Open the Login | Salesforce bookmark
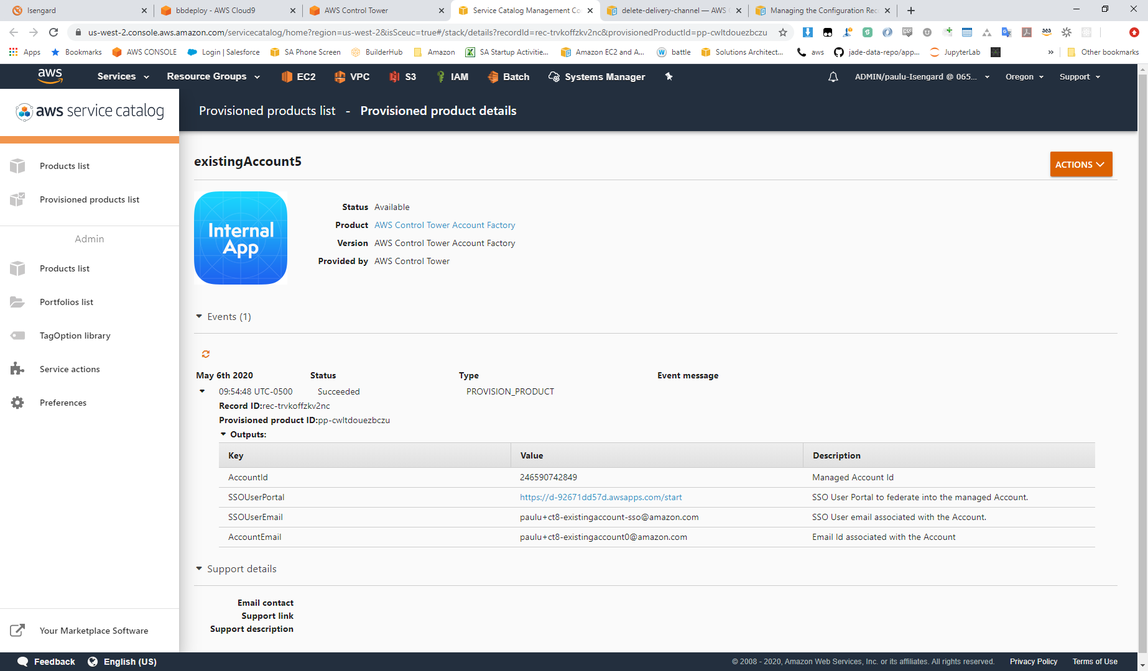Image resolution: width=1148 pixels, height=671 pixels. click(x=224, y=52)
